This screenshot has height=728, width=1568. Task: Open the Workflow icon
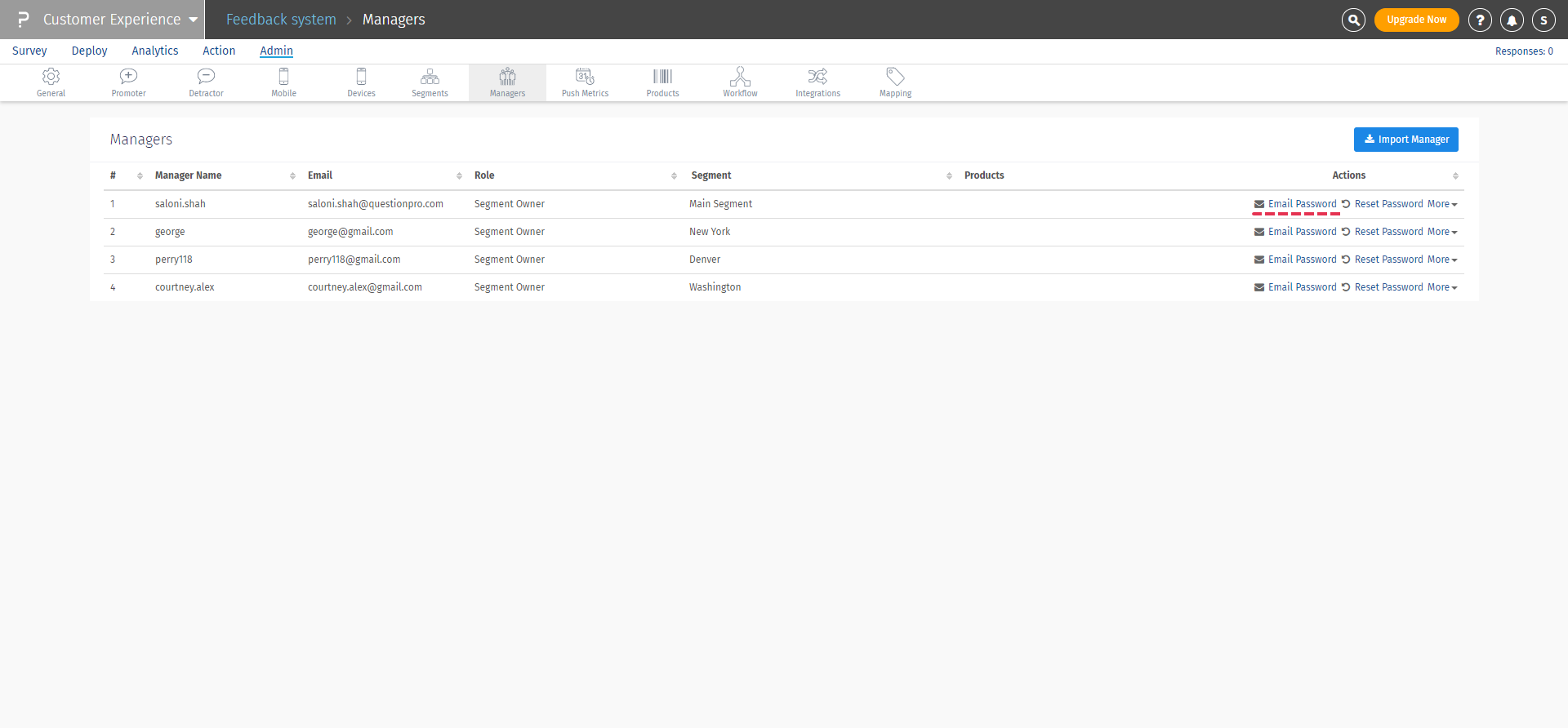click(740, 77)
